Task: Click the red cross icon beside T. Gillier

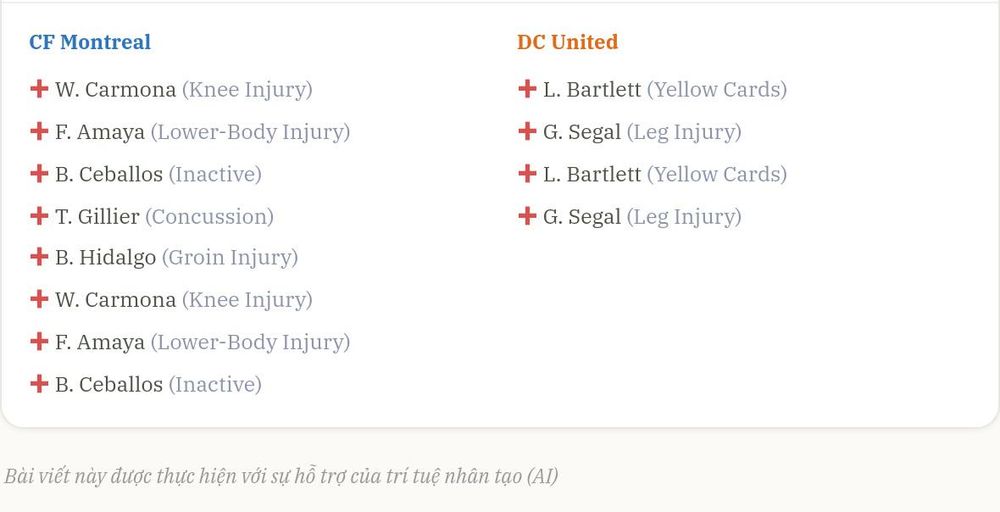Action: pos(39,216)
